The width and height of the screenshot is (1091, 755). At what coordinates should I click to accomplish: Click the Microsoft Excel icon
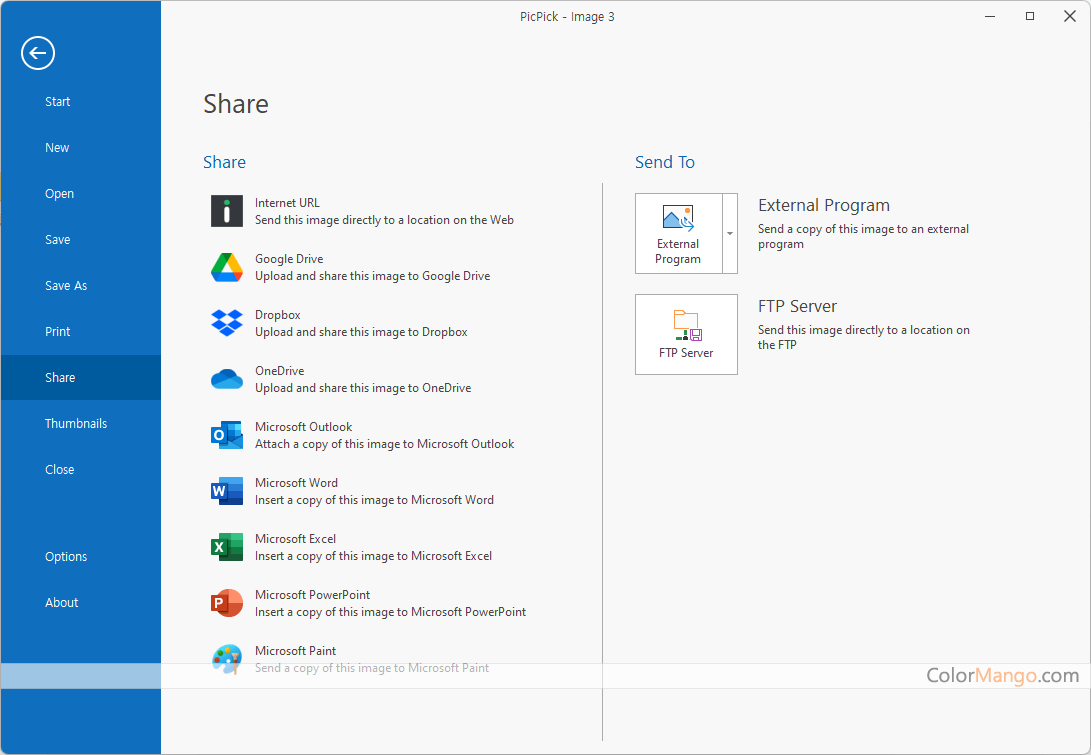click(227, 547)
